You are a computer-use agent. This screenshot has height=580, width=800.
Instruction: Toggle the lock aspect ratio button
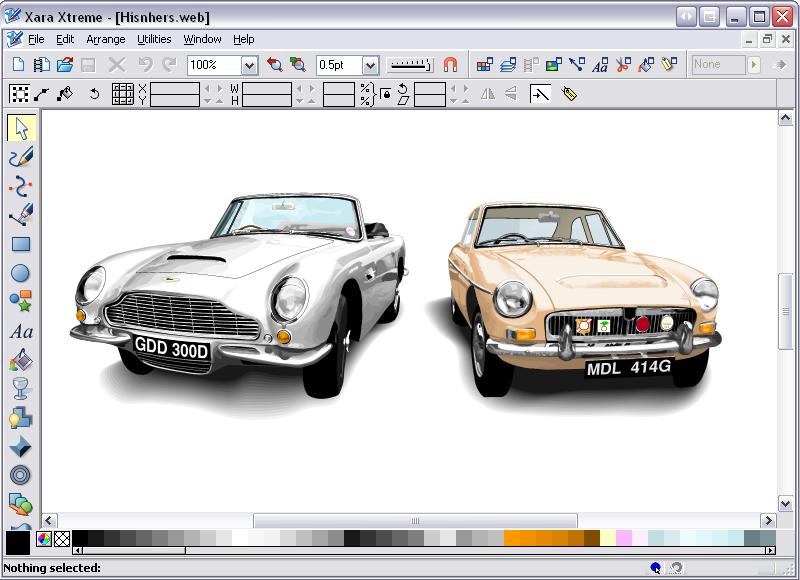point(386,94)
